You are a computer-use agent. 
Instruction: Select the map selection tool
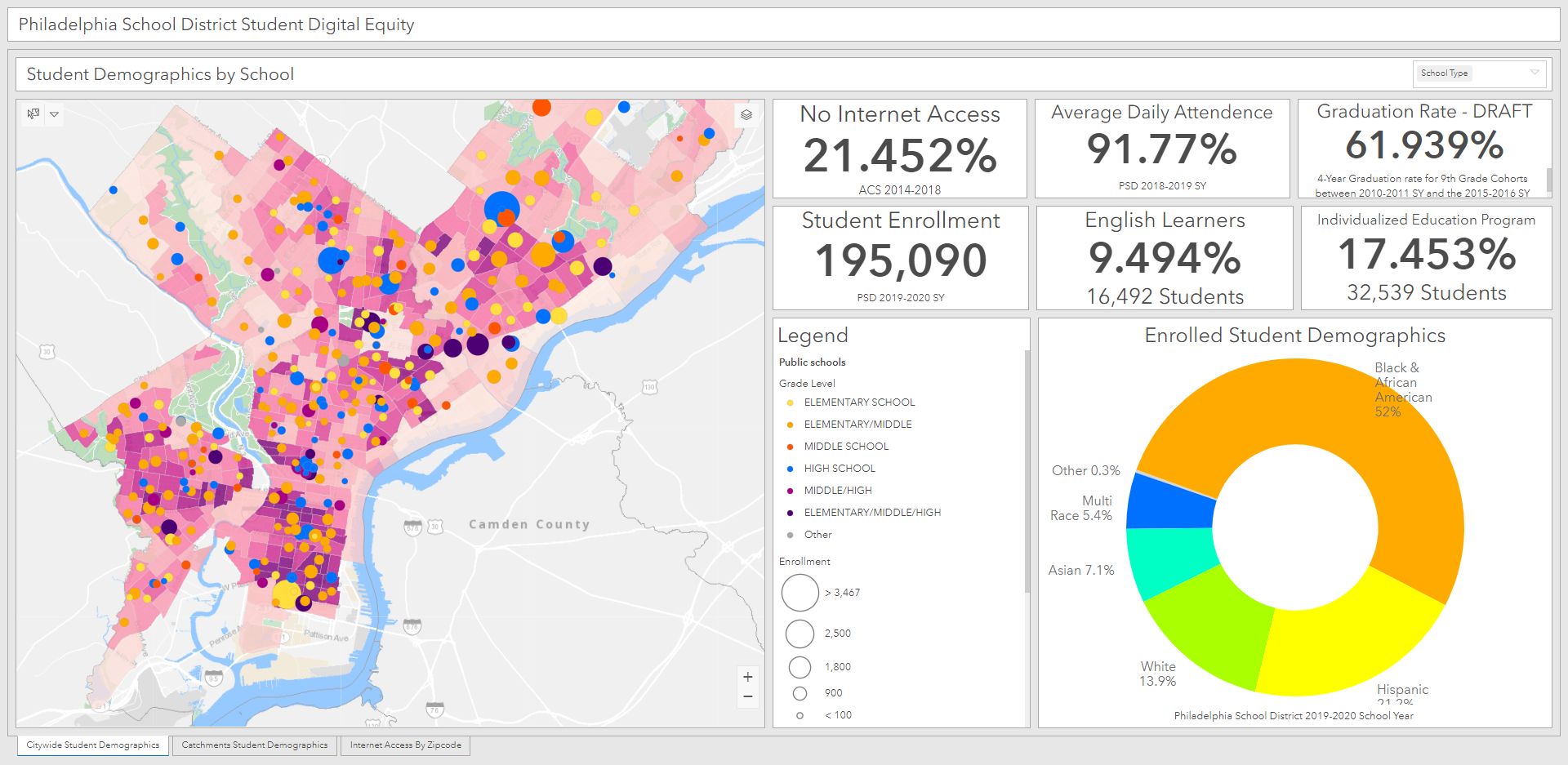tap(33, 113)
